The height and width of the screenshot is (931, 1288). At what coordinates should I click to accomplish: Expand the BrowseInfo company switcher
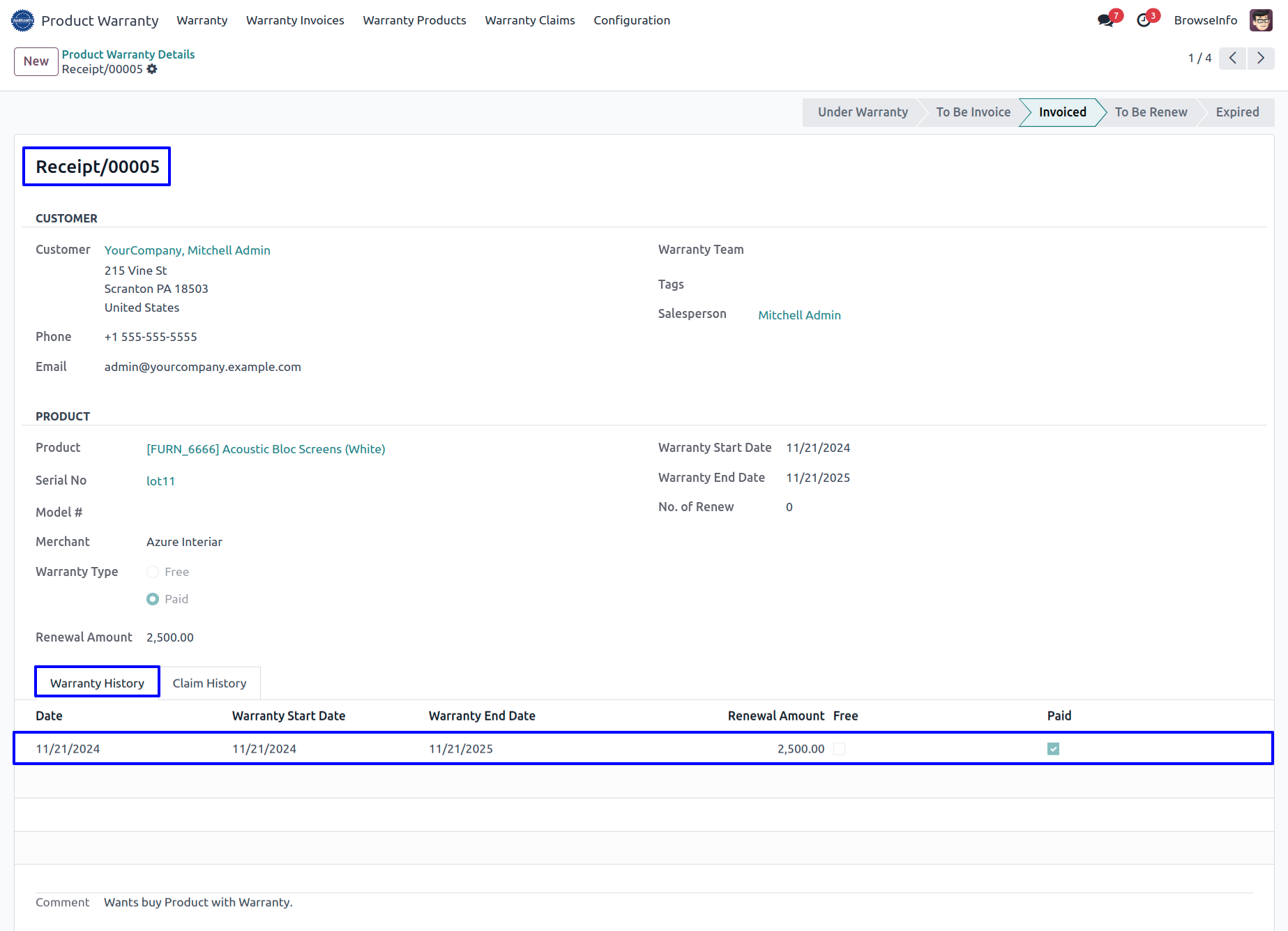(x=1205, y=20)
